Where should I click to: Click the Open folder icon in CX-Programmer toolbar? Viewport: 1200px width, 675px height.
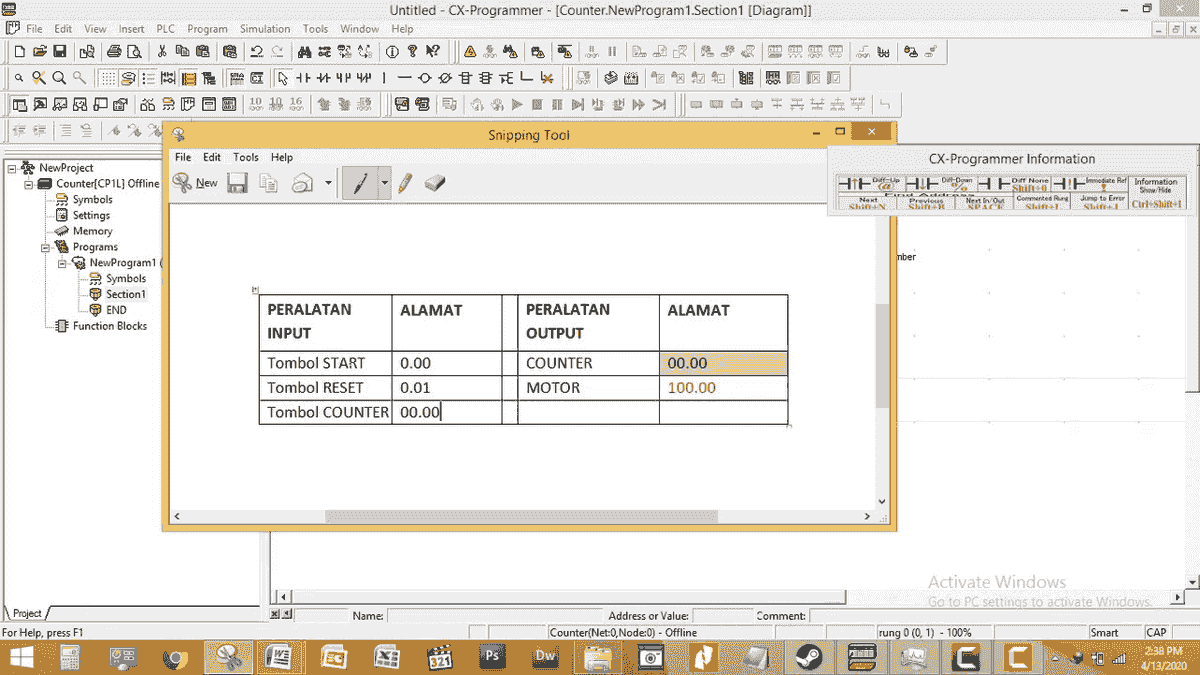[x=39, y=51]
